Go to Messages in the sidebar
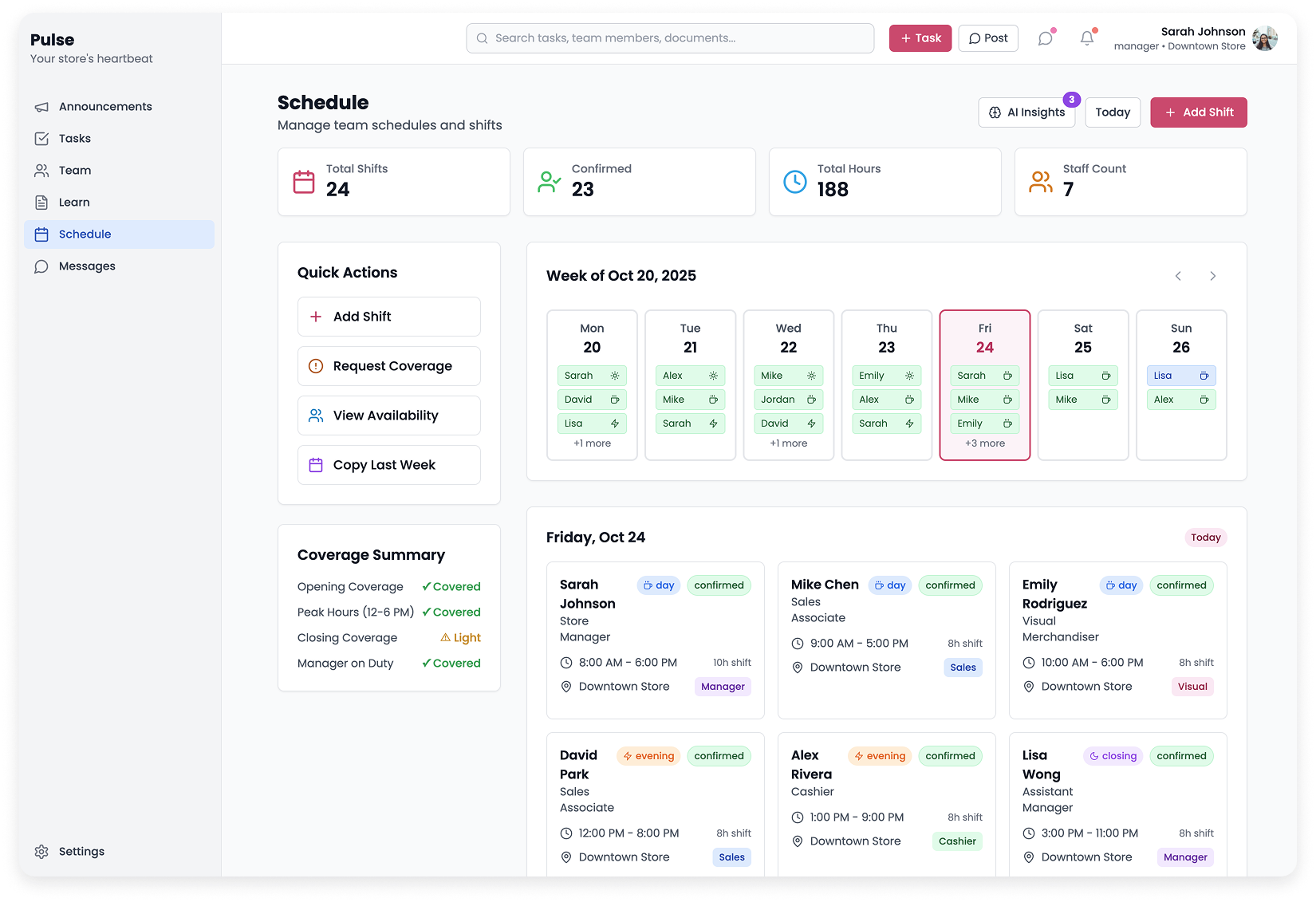1316x902 pixels. (86, 266)
